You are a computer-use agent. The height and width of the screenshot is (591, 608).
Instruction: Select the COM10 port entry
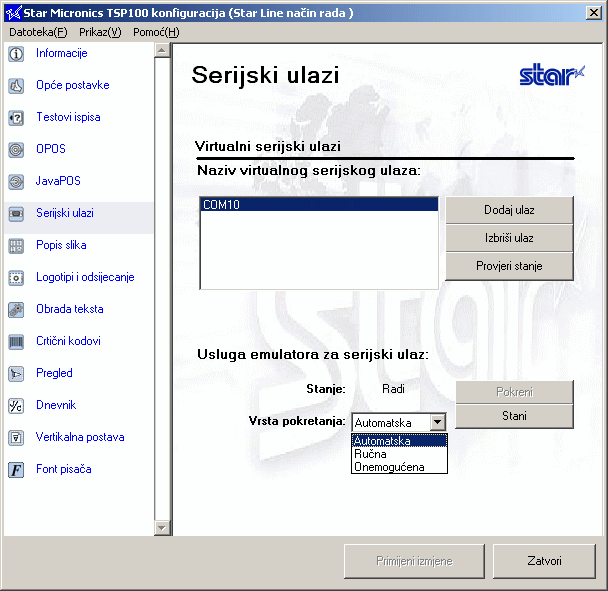click(x=319, y=205)
